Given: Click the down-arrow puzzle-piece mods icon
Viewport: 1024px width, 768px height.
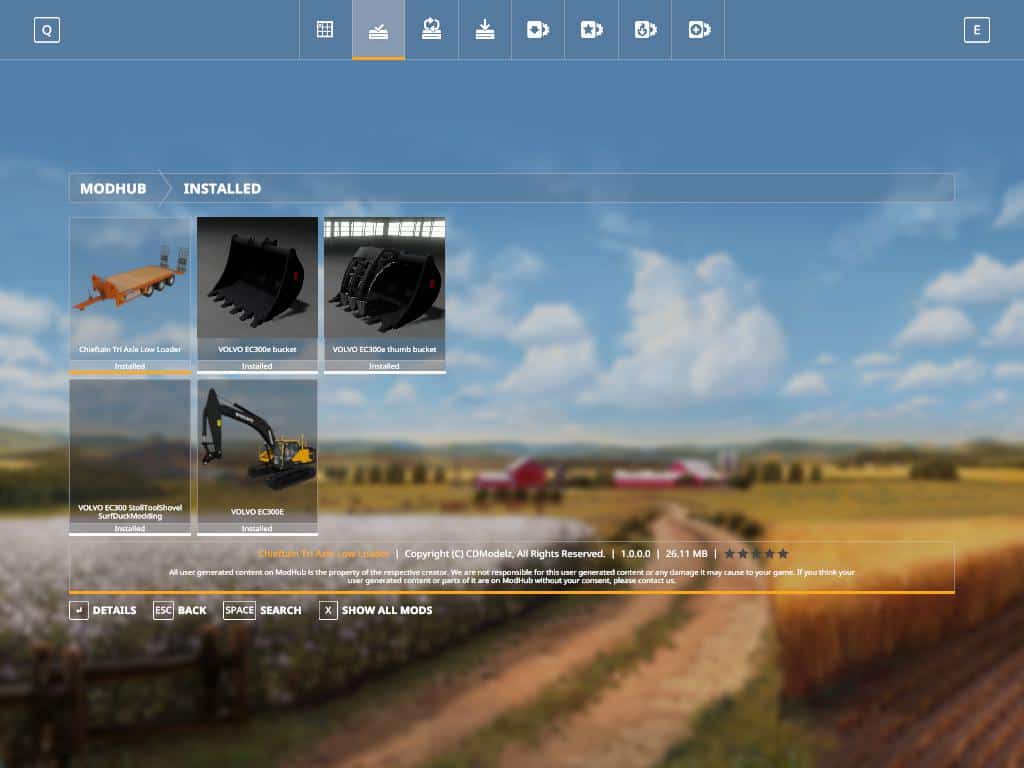Looking at the screenshot, I should pyautogui.click(x=645, y=30).
